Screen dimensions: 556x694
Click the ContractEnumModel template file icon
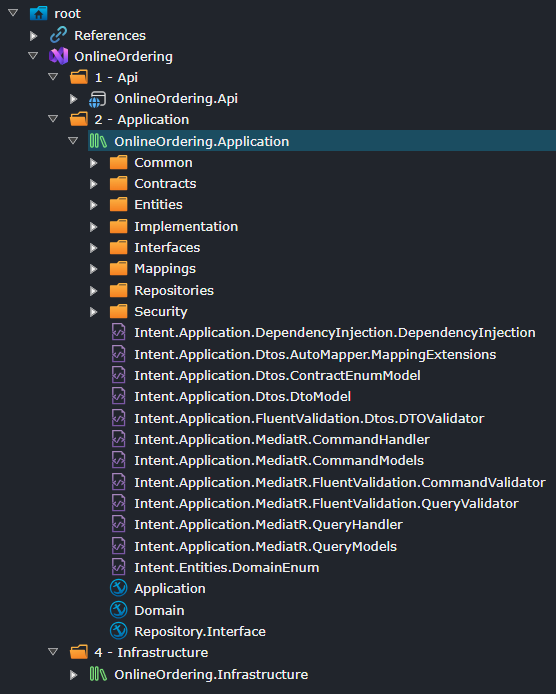[118, 375]
